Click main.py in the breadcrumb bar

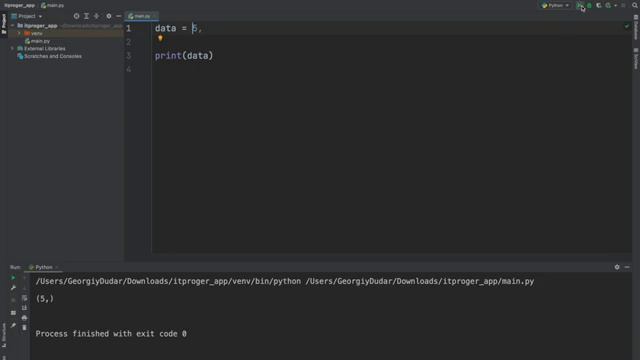pyautogui.click(x=53, y=5)
